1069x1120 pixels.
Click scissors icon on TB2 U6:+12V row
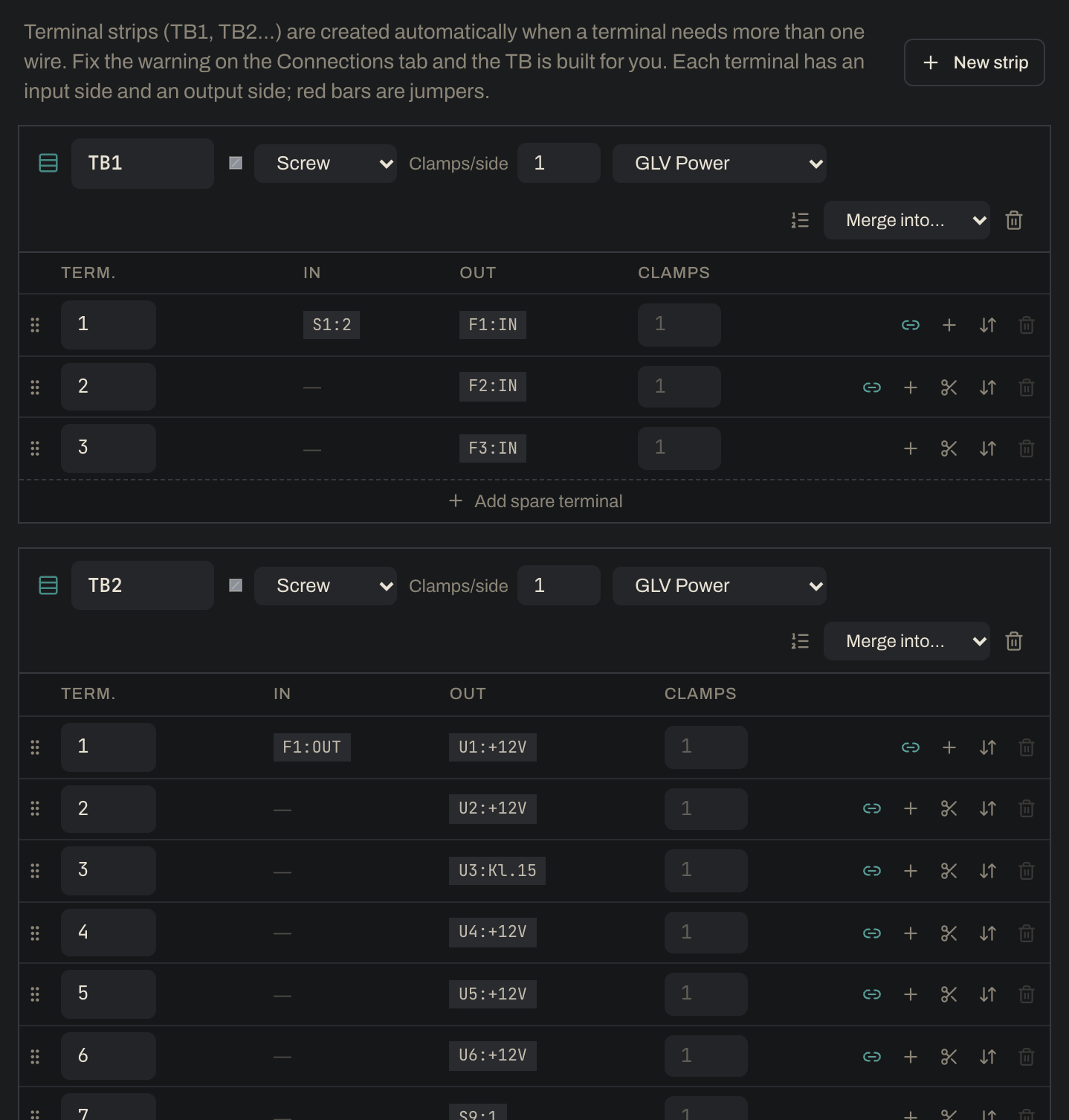click(x=949, y=1057)
